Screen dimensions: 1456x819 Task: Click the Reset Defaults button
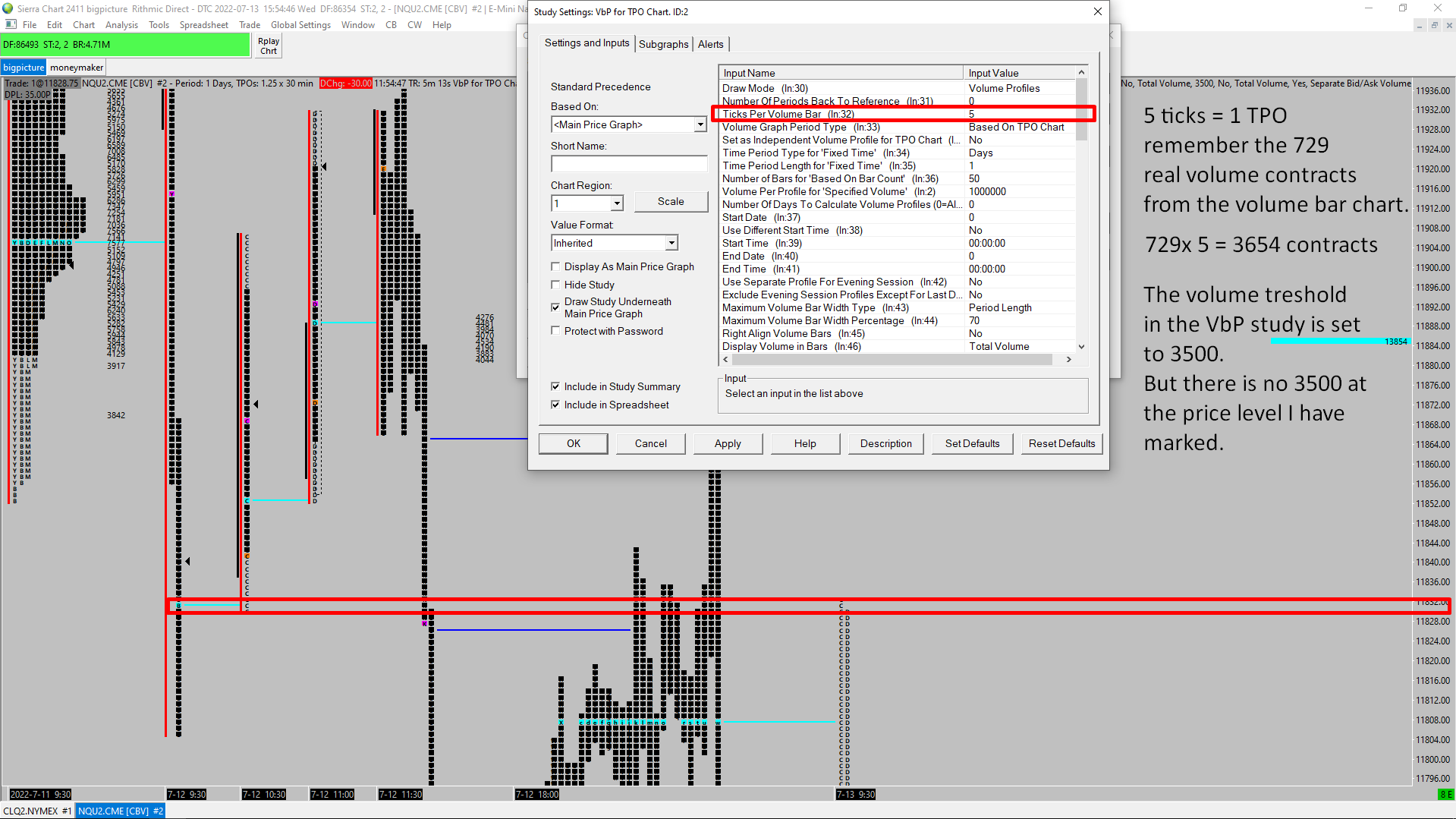point(1061,443)
